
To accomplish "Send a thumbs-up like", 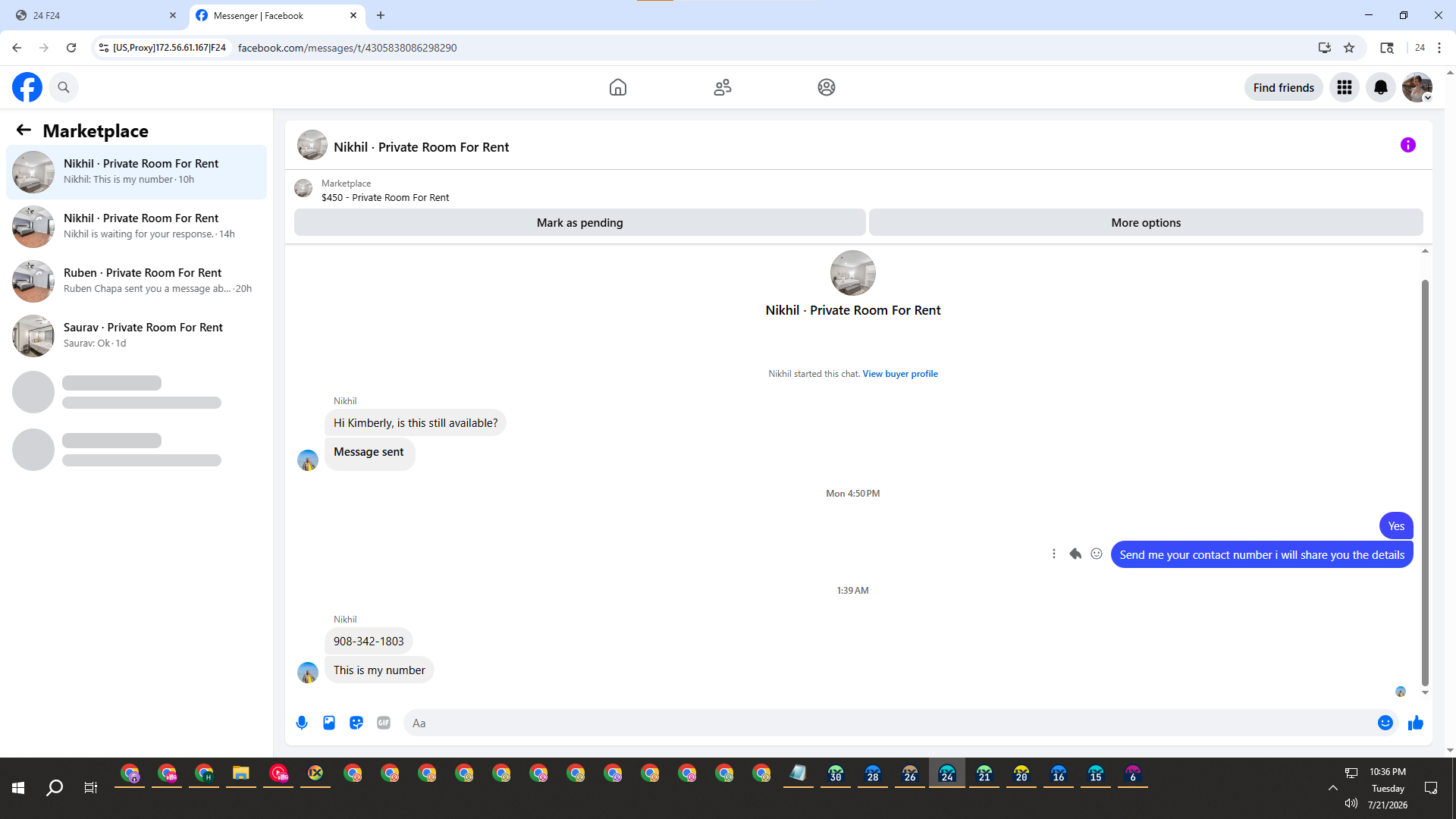I will click(1416, 723).
